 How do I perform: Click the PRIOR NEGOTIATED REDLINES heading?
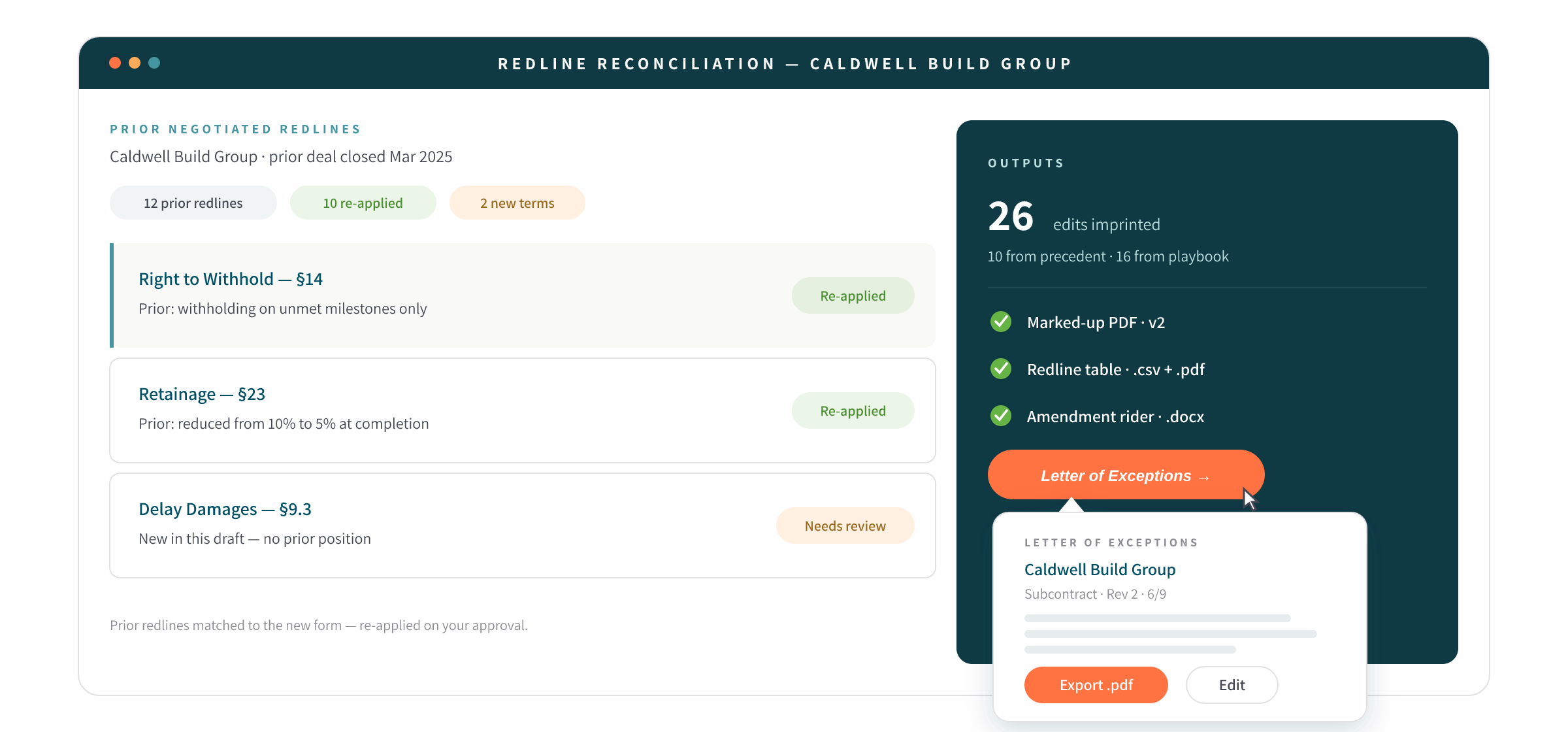pos(235,129)
